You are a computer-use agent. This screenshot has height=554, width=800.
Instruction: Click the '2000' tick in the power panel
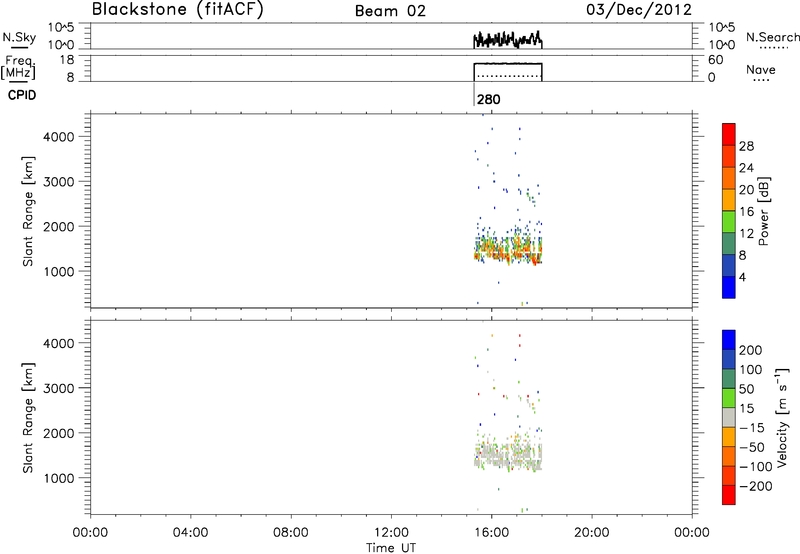[x=59, y=226]
